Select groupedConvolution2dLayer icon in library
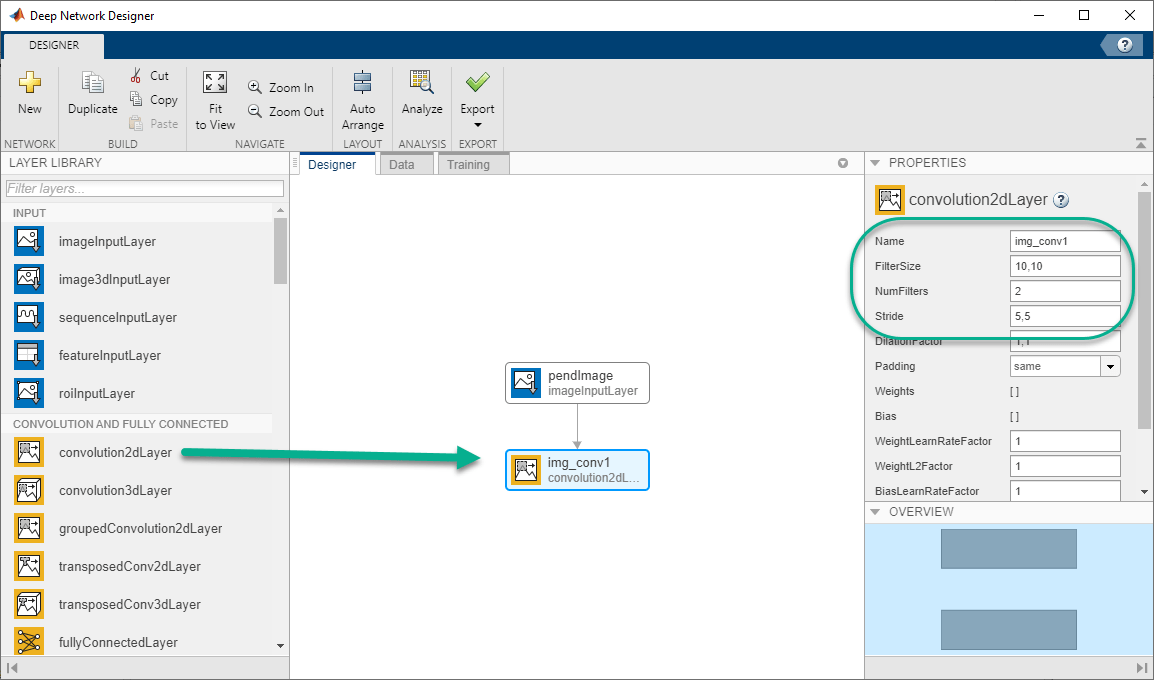The width and height of the screenshot is (1154, 680). [29, 528]
